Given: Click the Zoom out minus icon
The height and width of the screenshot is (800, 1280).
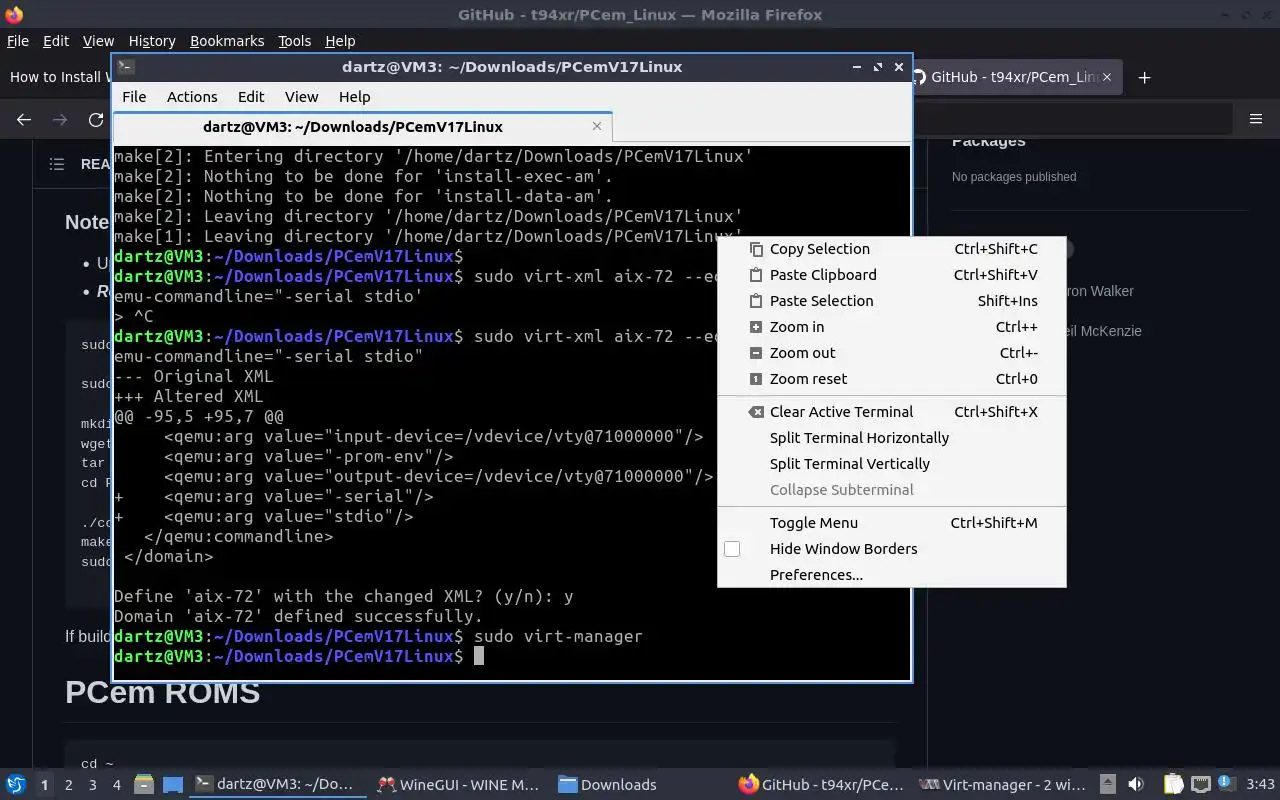Looking at the screenshot, I should coord(756,353).
